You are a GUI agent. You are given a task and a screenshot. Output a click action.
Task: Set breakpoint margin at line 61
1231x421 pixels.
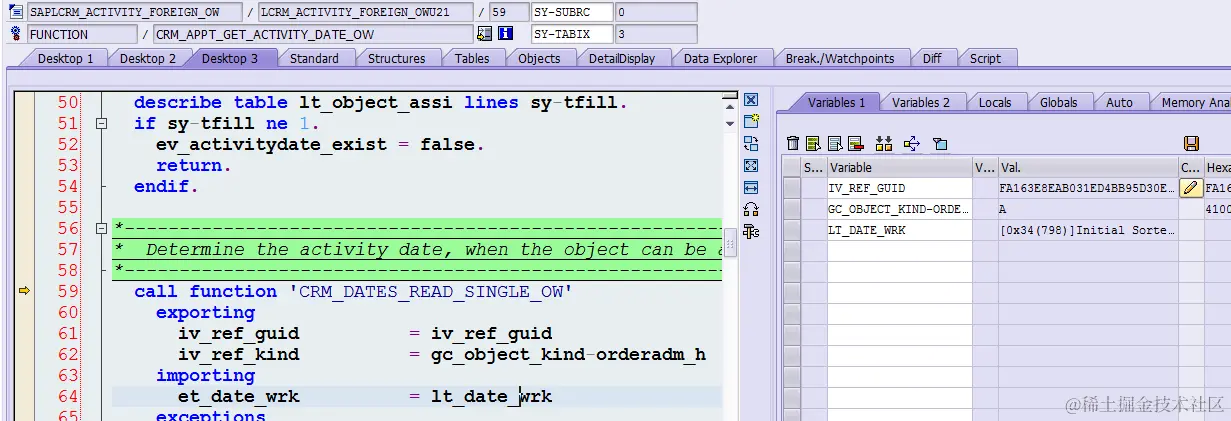[x=25, y=333]
